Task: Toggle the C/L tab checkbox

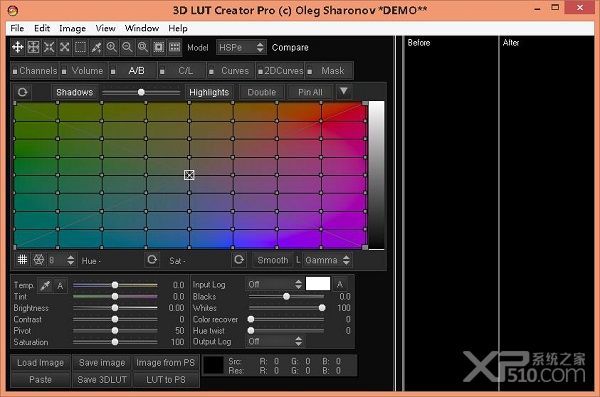Action: (x=162, y=71)
